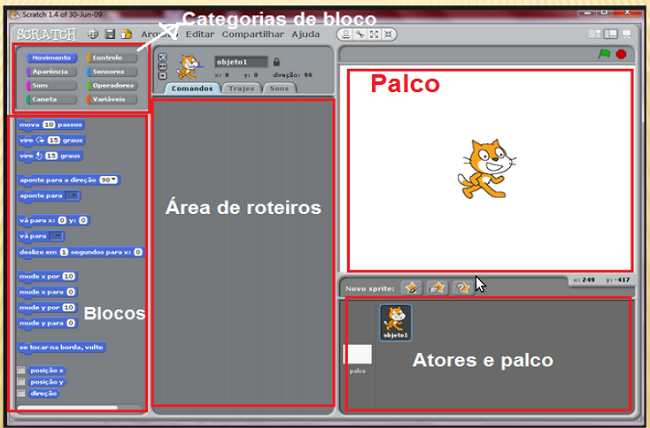This screenshot has height=428, width=650.
Task: Set rotation style to don't rotate
Action: tap(162, 76)
